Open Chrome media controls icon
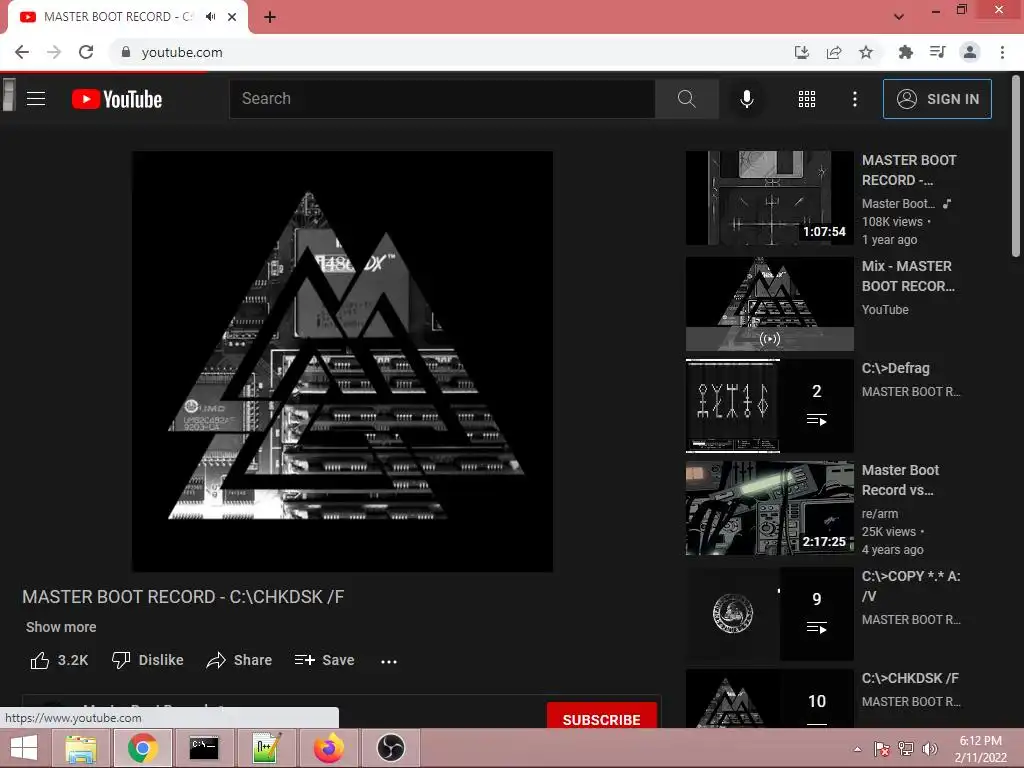Screen dimensions: 1024x768 tap(937, 52)
